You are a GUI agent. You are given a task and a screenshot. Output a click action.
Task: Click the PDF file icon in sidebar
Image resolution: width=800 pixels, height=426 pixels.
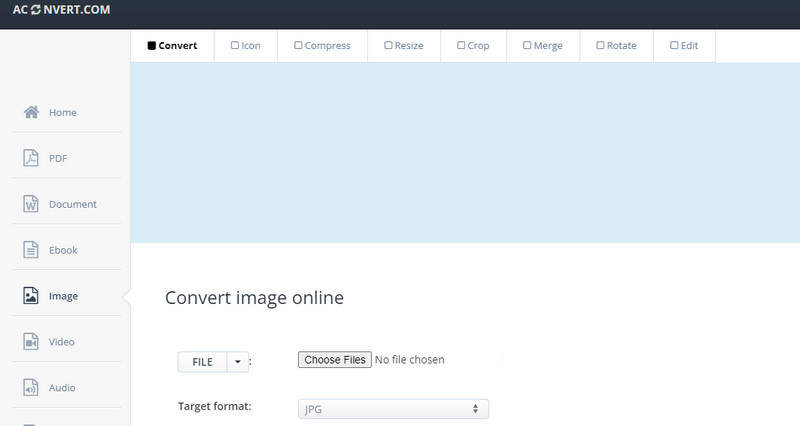tap(31, 158)
